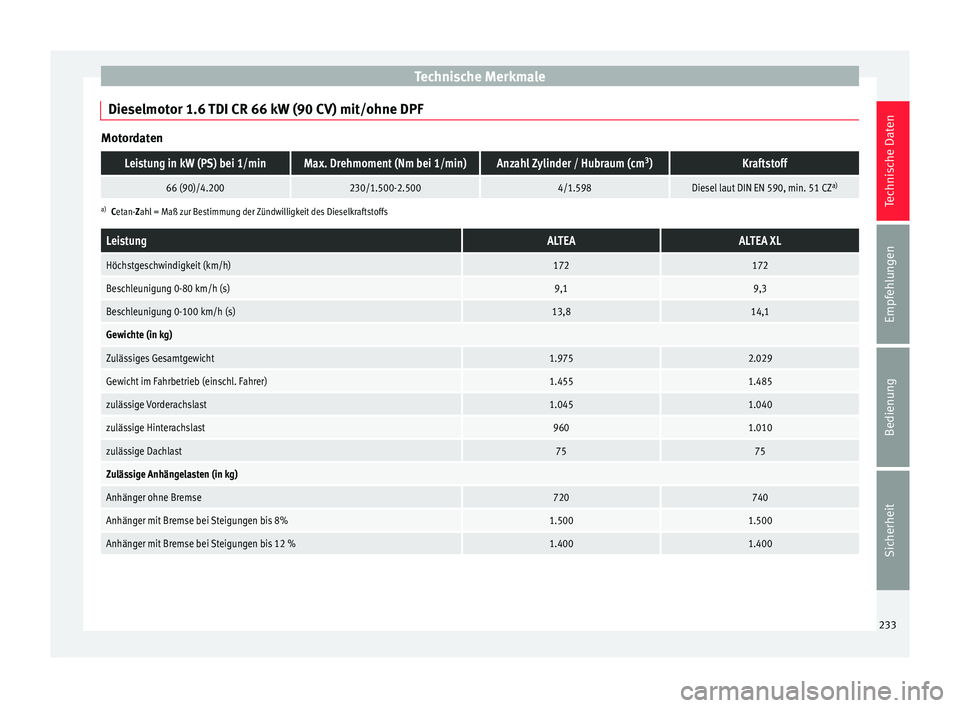This screenshot has height=708, width=960.
Task: Click the Gesamtgewicht value 2.029
Action: click(x=760, y=358)
